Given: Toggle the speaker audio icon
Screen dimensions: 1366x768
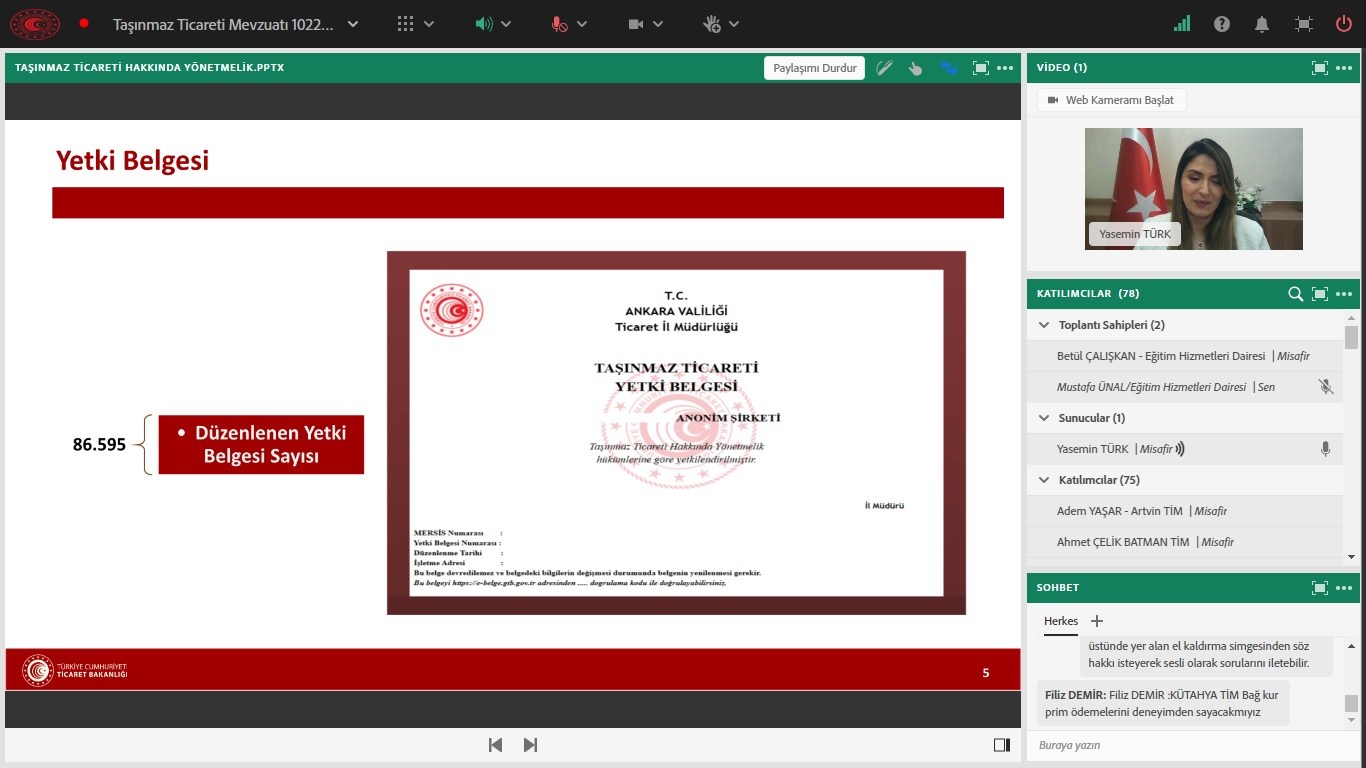Looking at the screenshot, I should point(484,24).
